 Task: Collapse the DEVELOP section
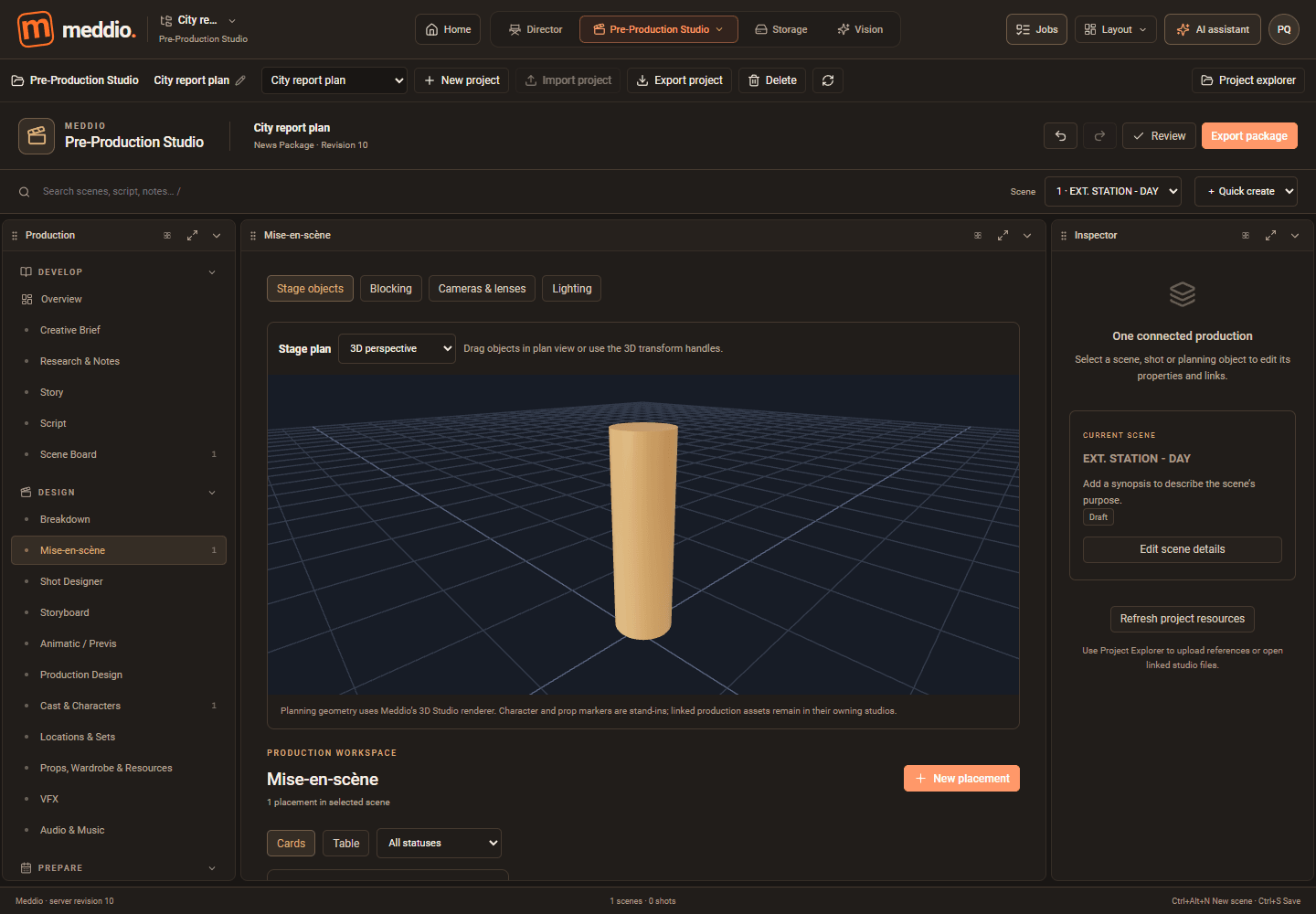(x=212, y=272)
